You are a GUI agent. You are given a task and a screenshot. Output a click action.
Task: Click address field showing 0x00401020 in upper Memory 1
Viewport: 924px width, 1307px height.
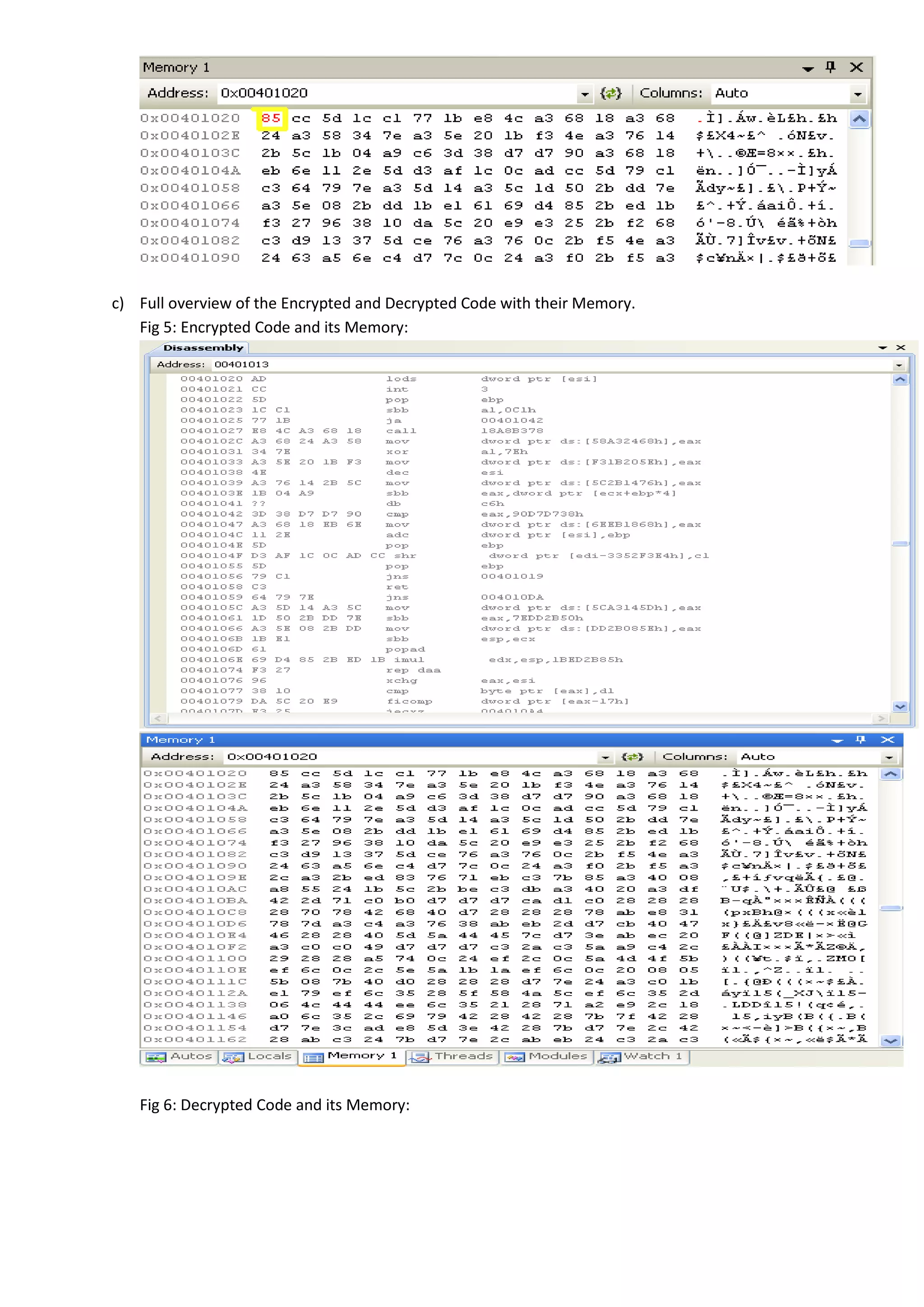(x=397, y=93)
